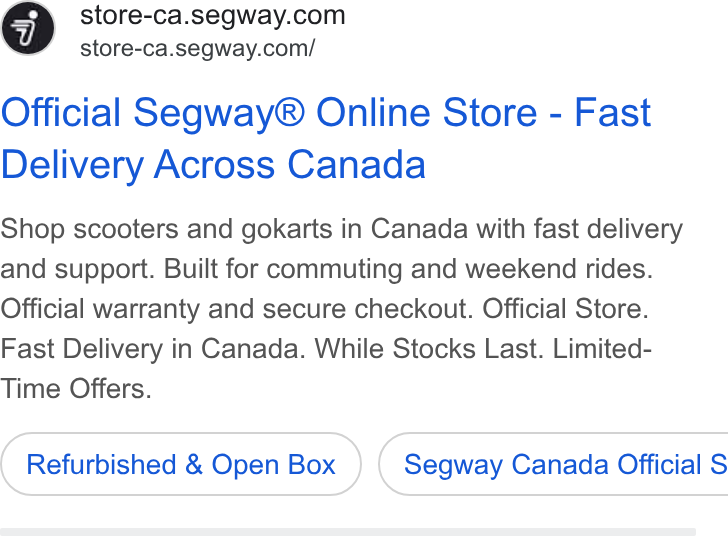Open the Segway Canada Official sitelink chip
Screen dimensions: 728x536
553,464
